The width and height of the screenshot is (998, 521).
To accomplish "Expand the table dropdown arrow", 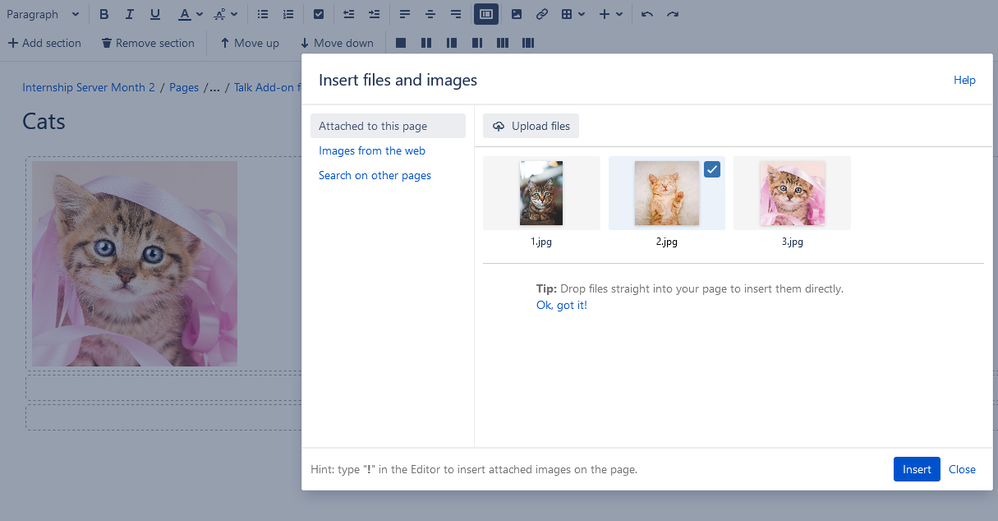I will click(x=581, y=14).
